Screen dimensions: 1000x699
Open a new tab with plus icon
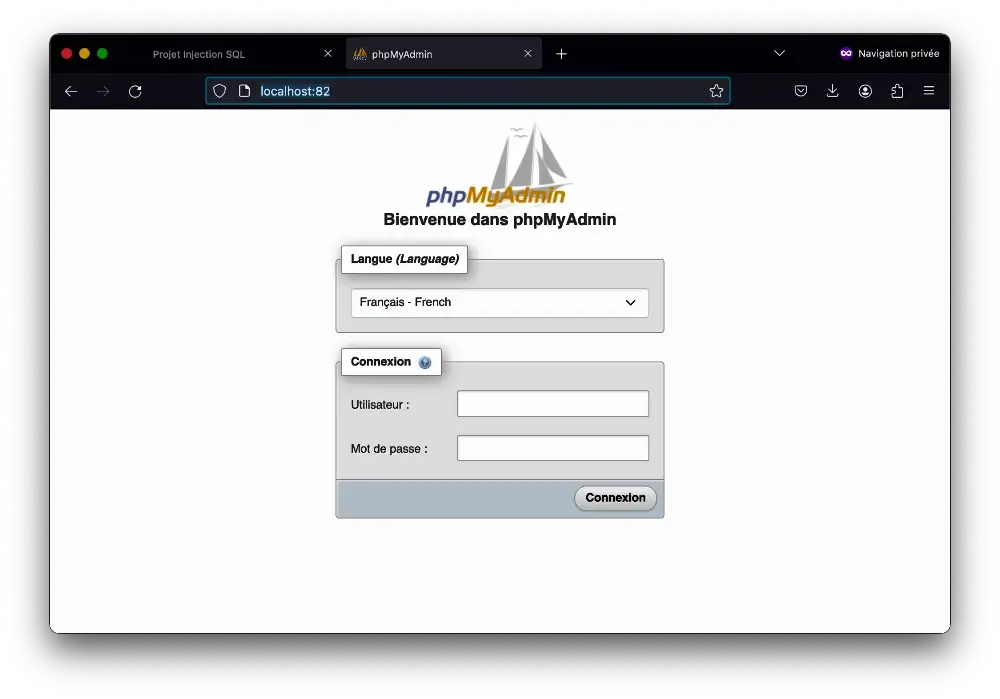point(561,54)
